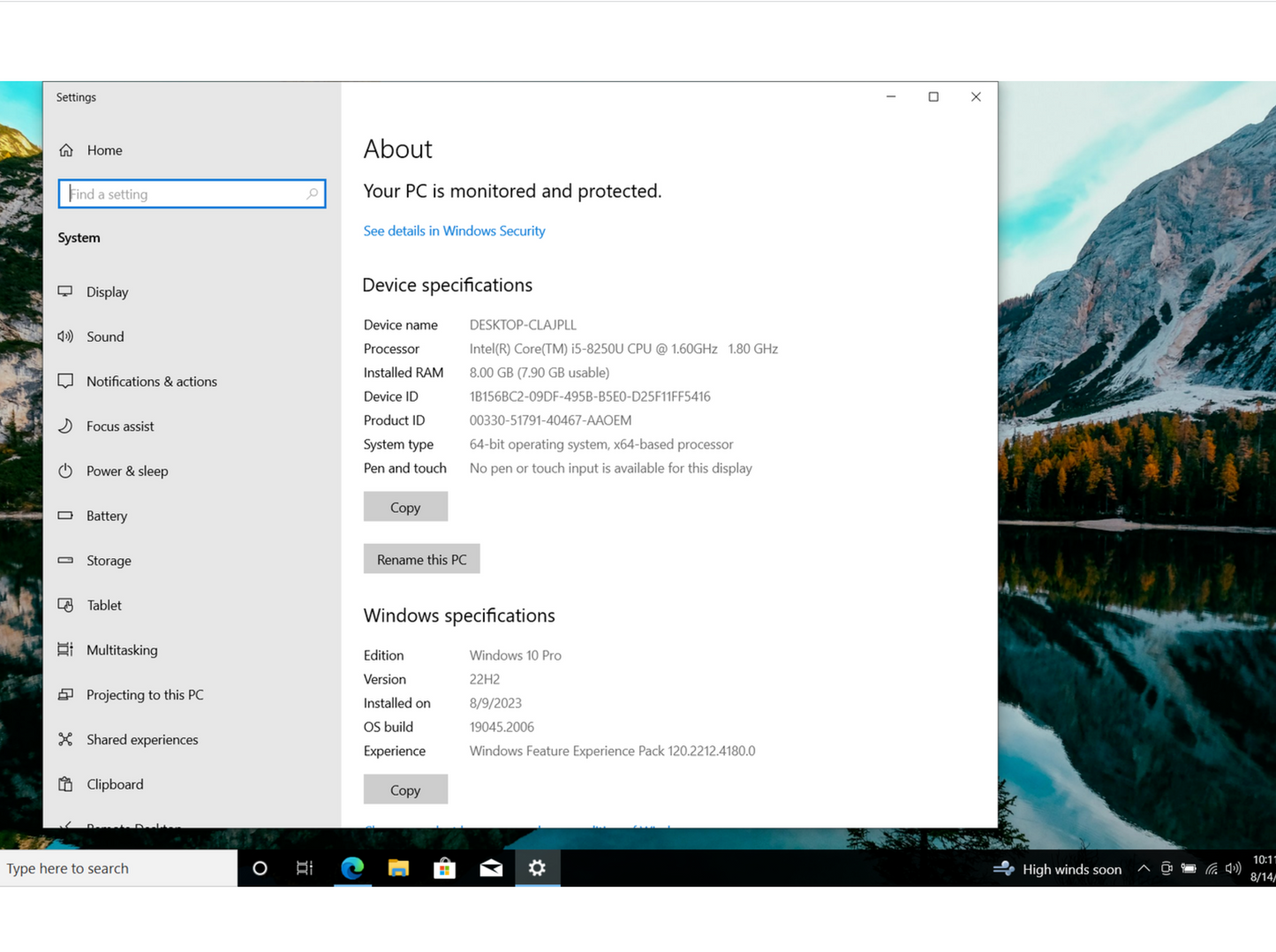
Task: Go to Settings Home
Action: pos(104,150)
